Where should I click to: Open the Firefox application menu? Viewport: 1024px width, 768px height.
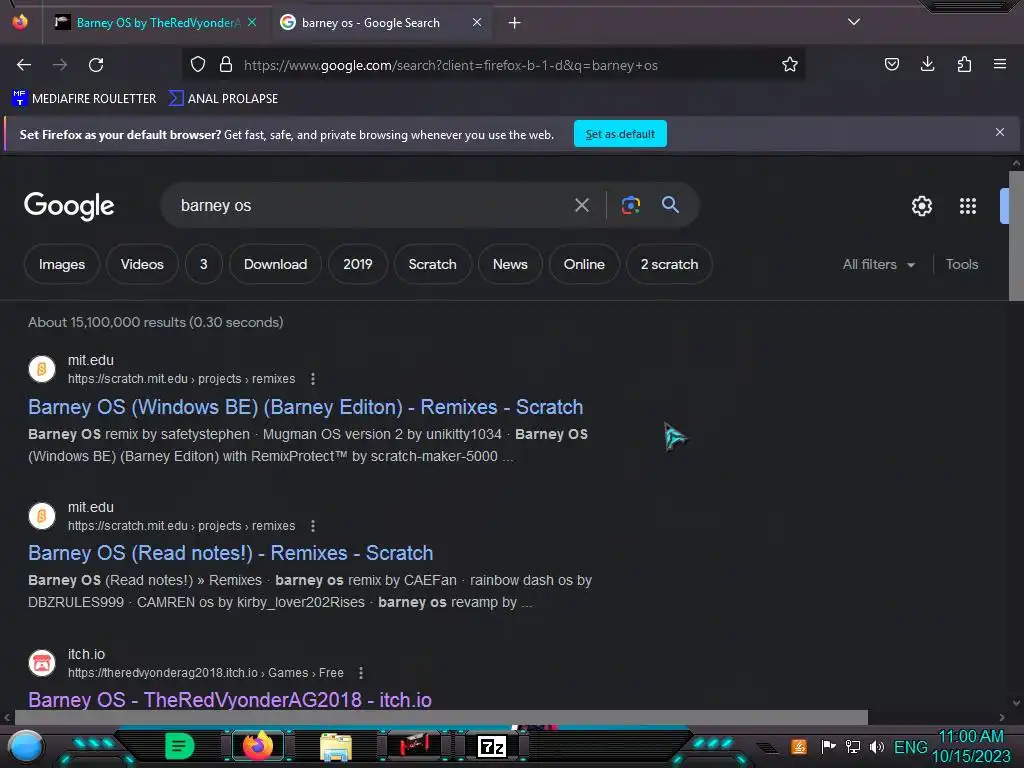pos(1000,64)
